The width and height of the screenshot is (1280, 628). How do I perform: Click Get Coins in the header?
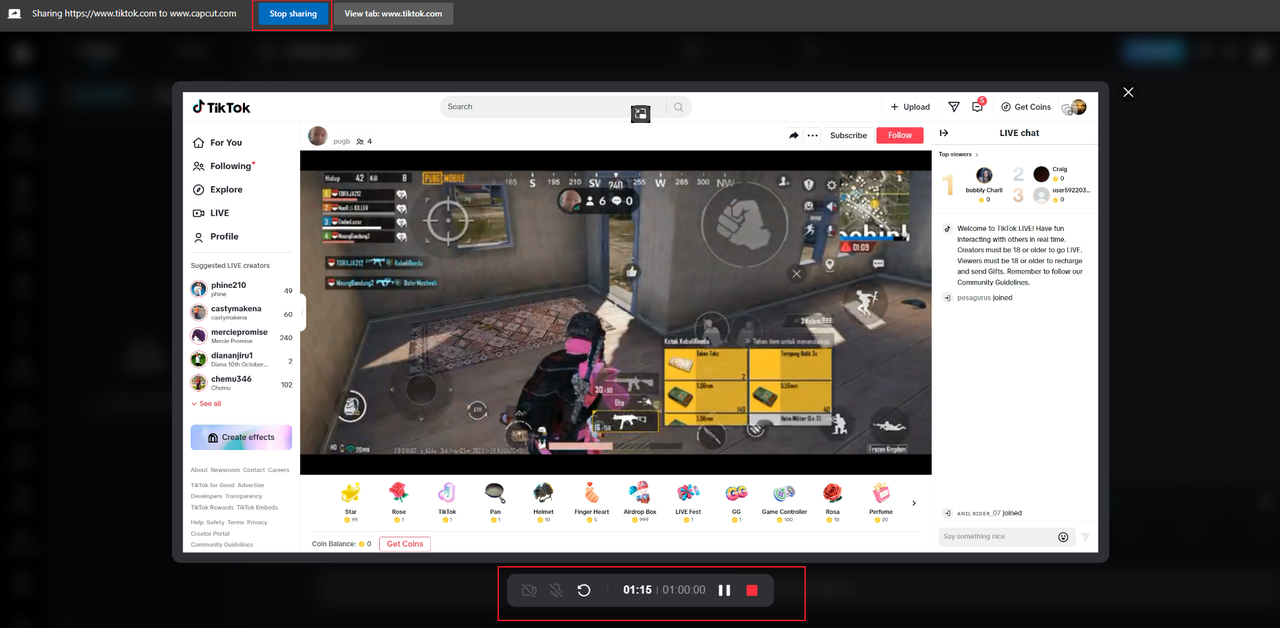coord(1026,107)
